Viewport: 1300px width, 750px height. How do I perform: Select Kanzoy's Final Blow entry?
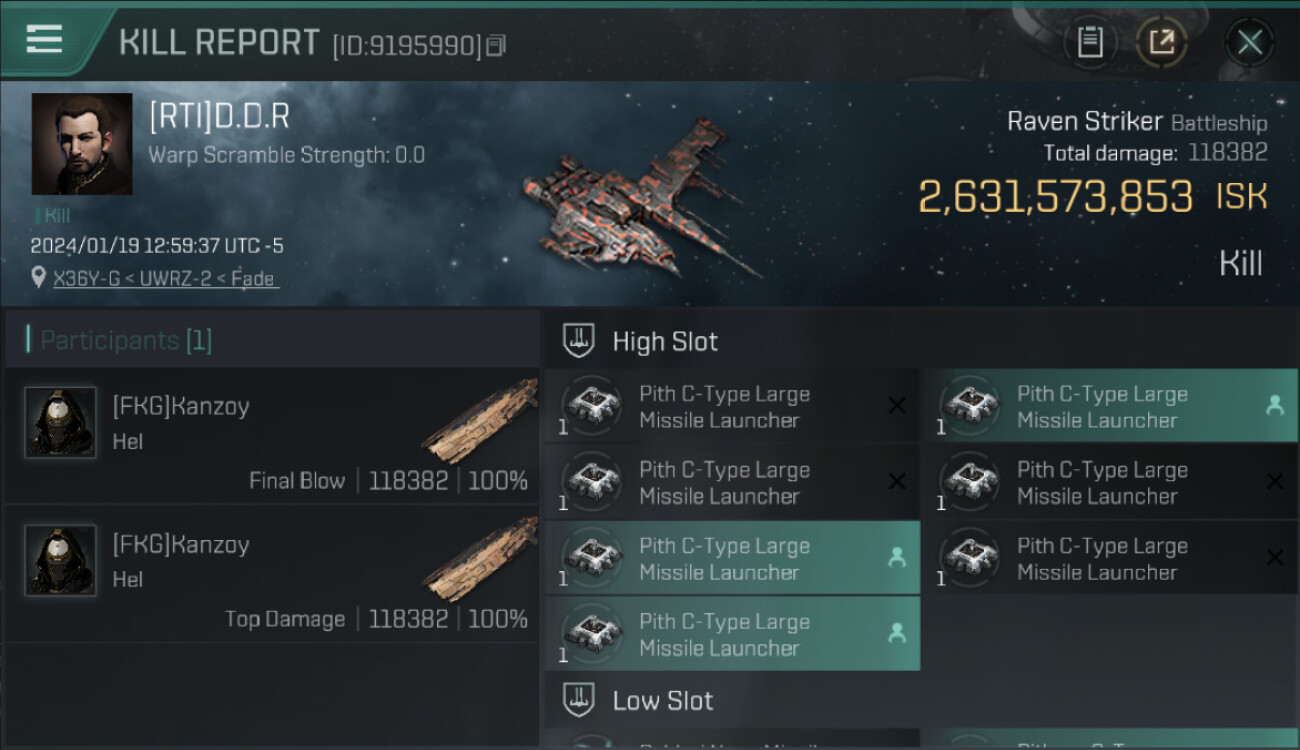coord(272,436)
